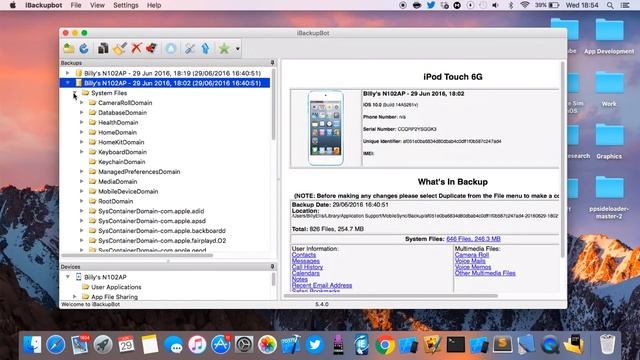Open the Help menu
Viewport: 640px width, 360px height.
[x=154, y=5]
